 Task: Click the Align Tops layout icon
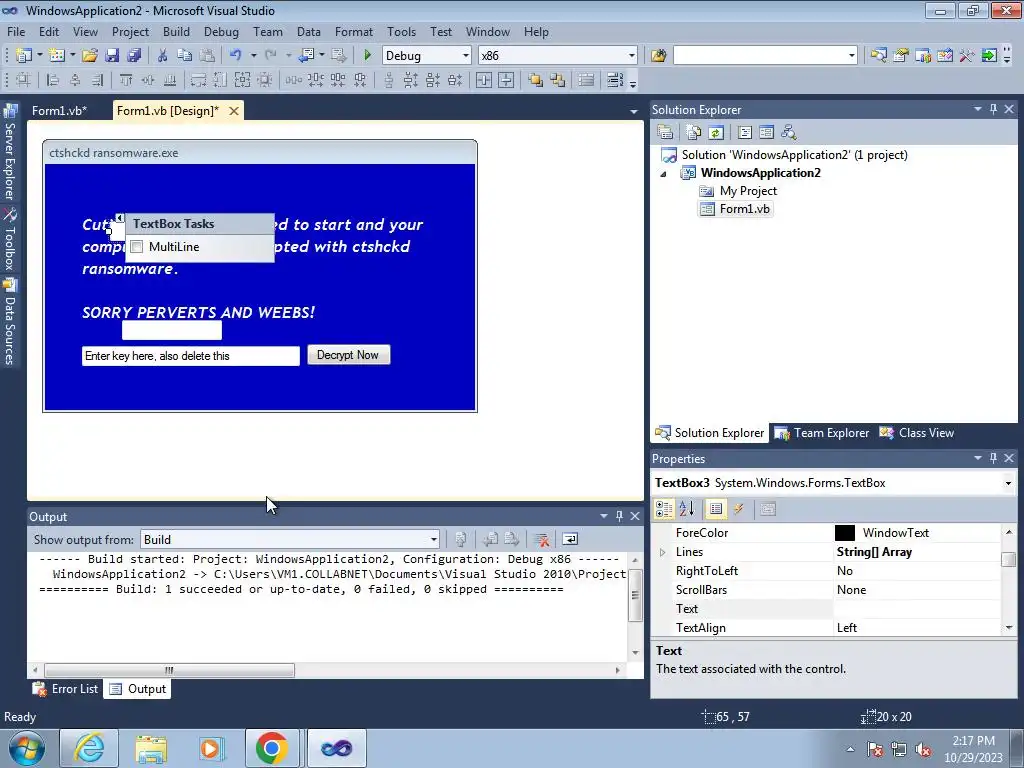(126, 80)
